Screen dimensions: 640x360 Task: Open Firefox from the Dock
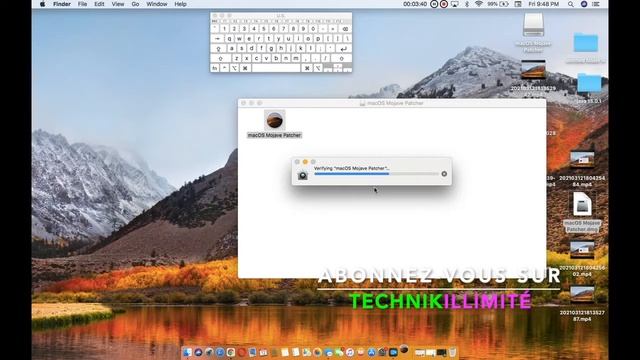[x=318, y=352]
